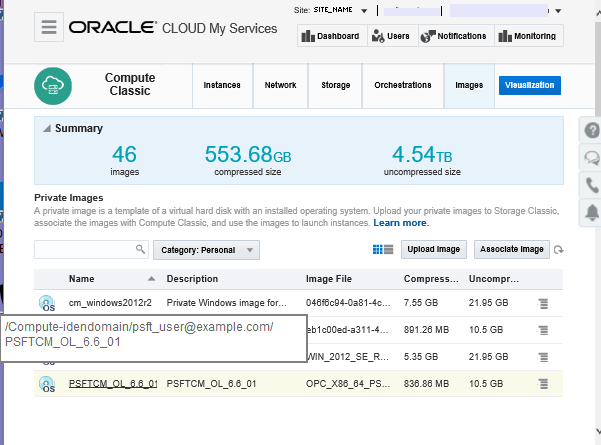Screen dimensions: 601x445
Task: Collapse the Summary section
Action: tap(45, 129)
